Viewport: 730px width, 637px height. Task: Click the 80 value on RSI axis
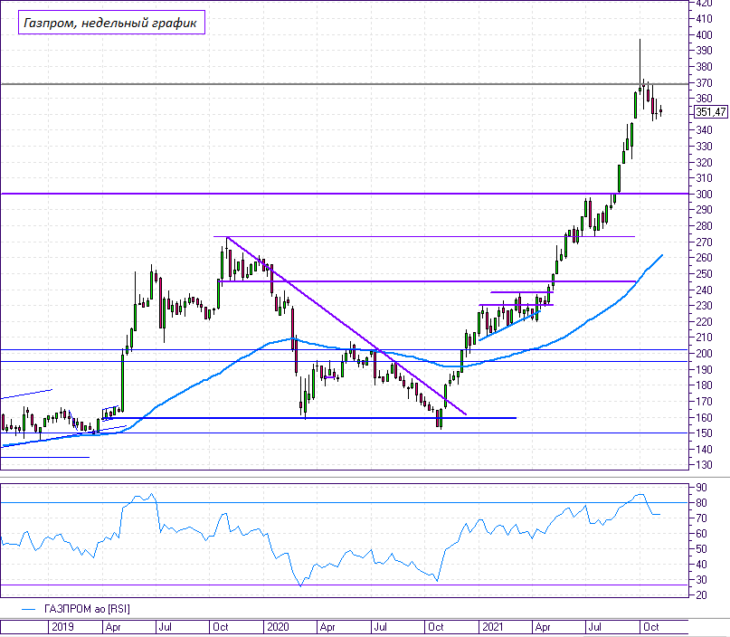pyautogui.click(x=701, y=503)
